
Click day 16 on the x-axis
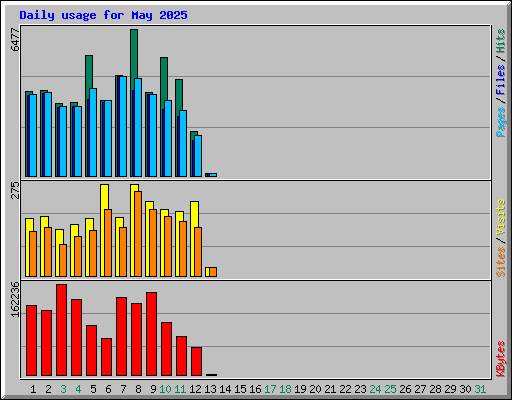255,389
